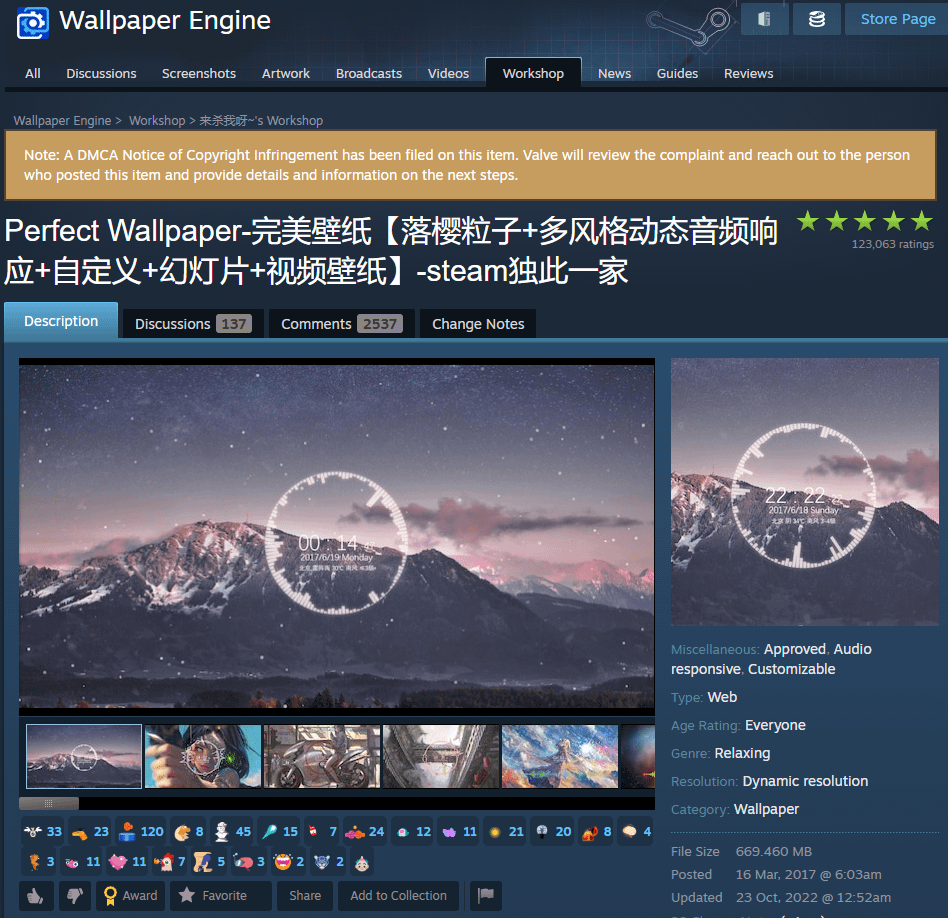Viewport: 948px width, 918px height.
Task: Click the Wallpaper Engine app logo icon
Action: pyautogui.click(x=33, y=23)
